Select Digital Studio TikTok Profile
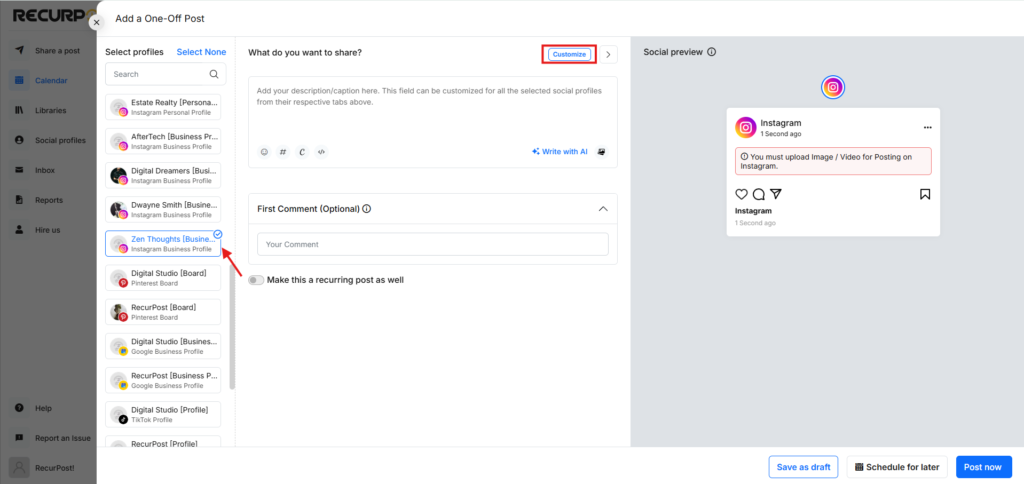The image size is (1024, 484). pyautogui.click(x=163, y=414)
